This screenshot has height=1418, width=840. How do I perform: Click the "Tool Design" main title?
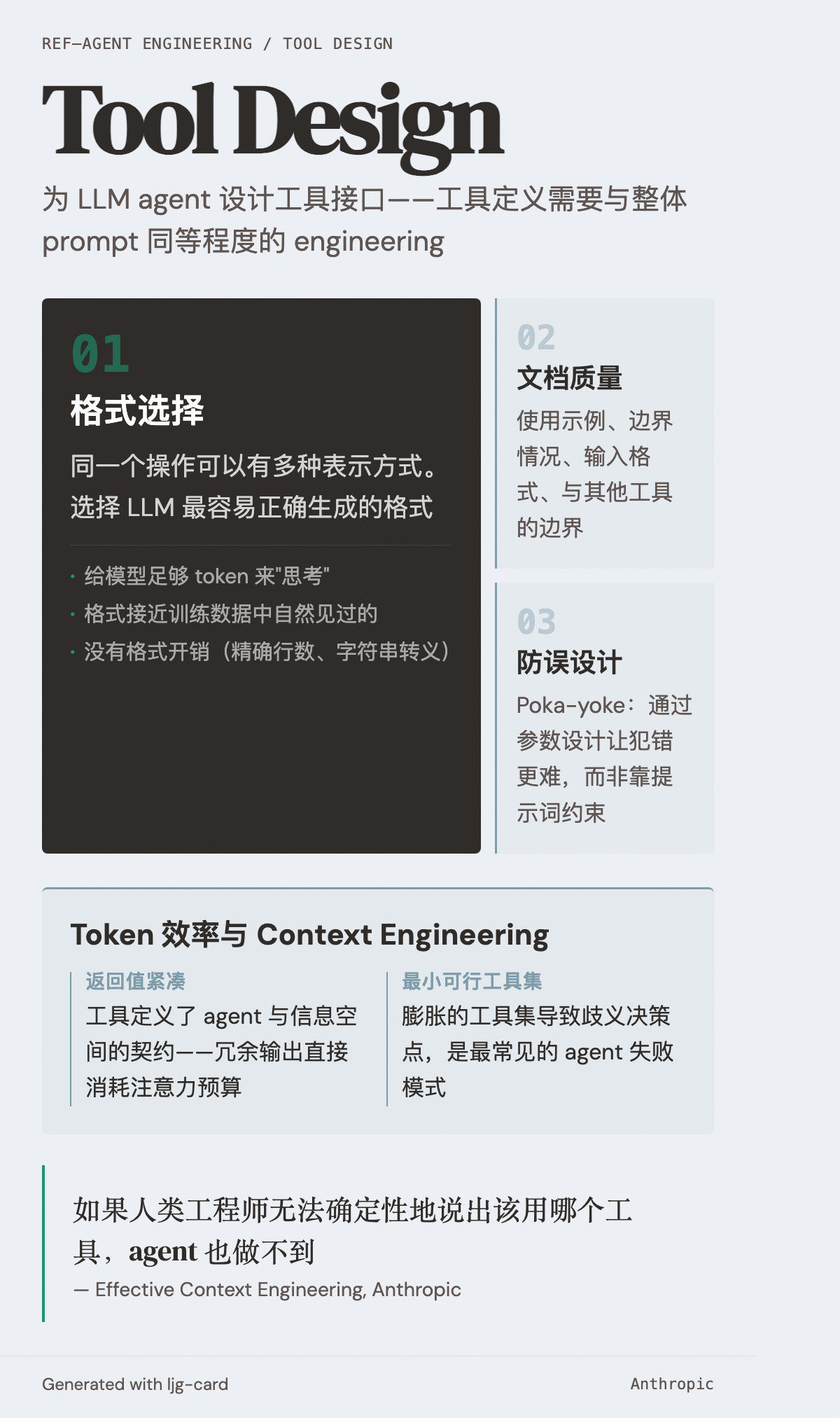pos(272,121)
